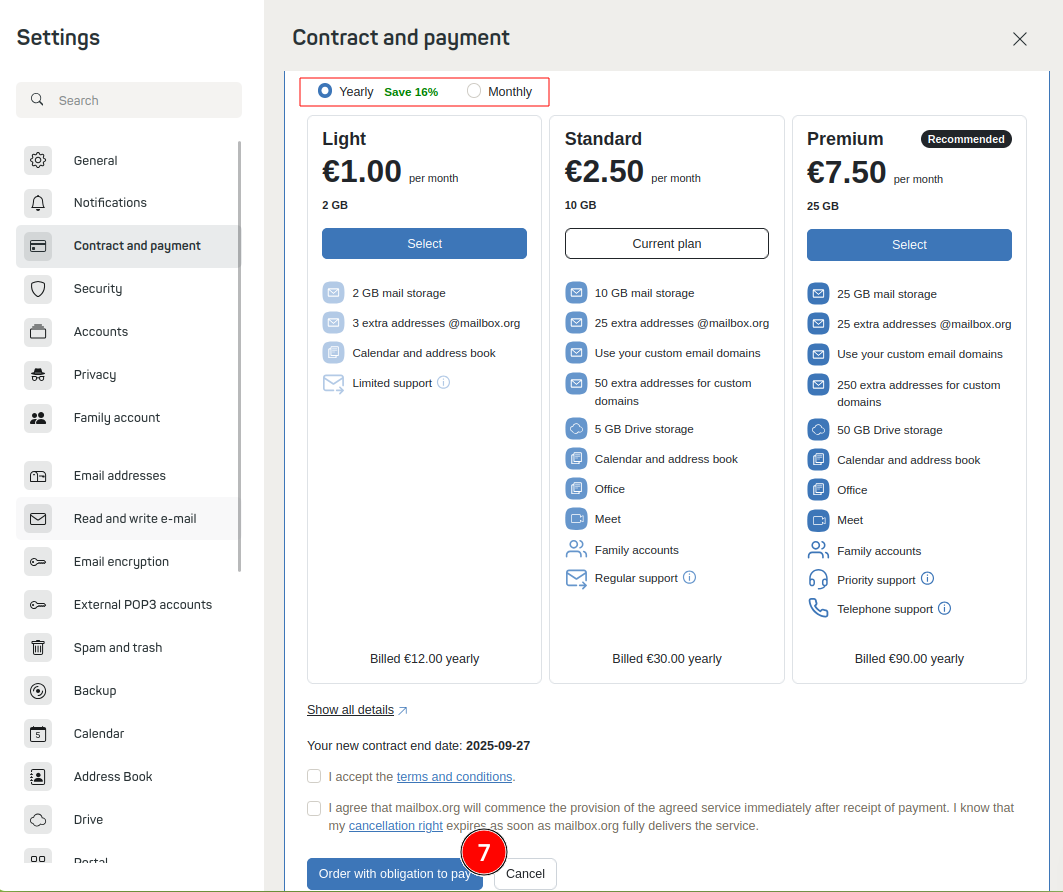Open Backup settings via its icon

click(x=37, y=690)
